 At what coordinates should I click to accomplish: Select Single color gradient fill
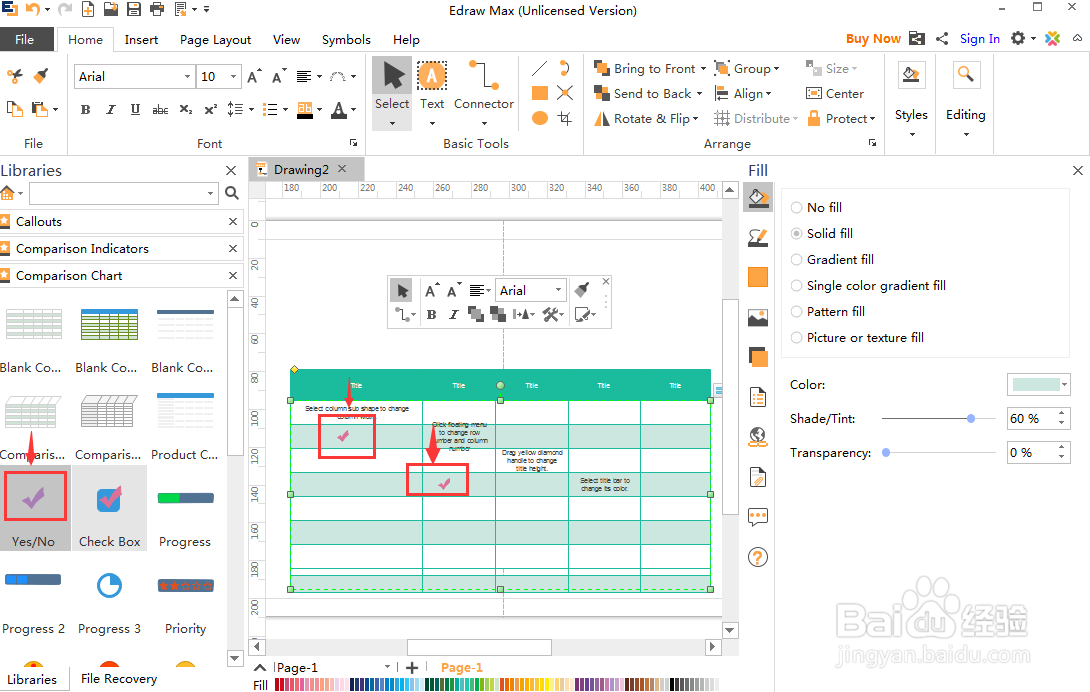click(x=868, y=285)
